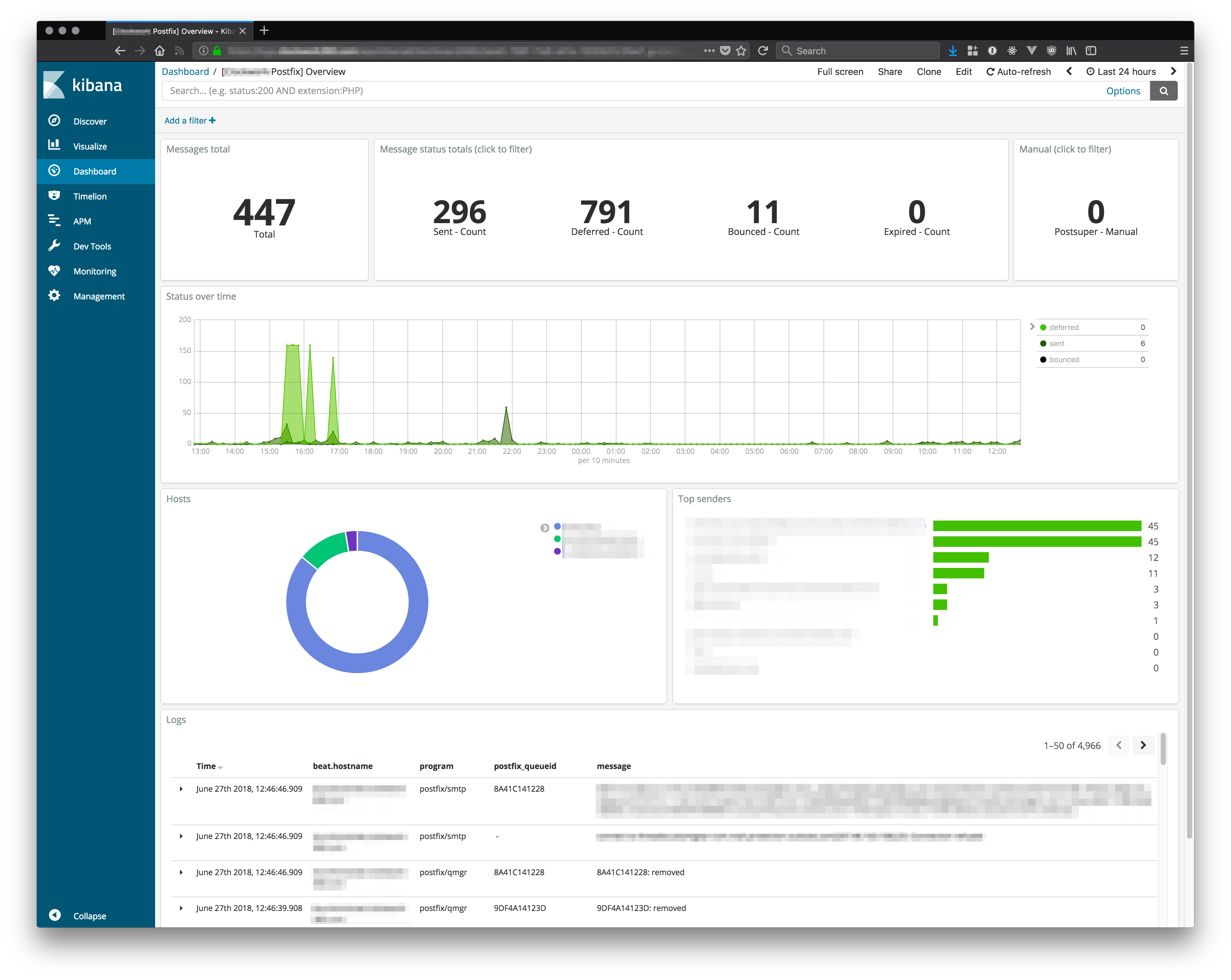Open the Management gear icon

coord(54,295)
